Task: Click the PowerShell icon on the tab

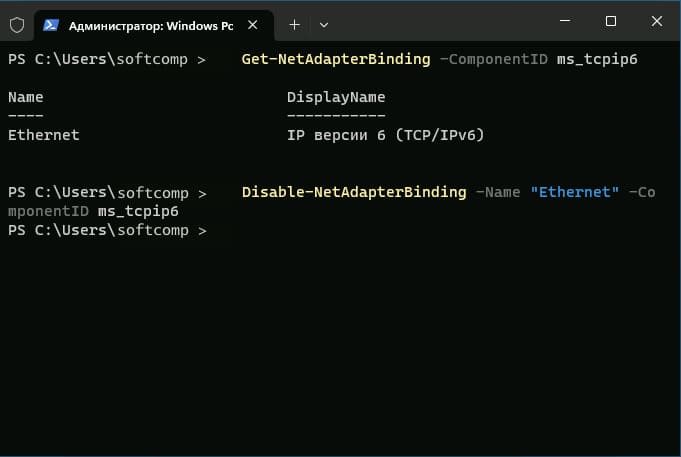Action: point(51,25)
